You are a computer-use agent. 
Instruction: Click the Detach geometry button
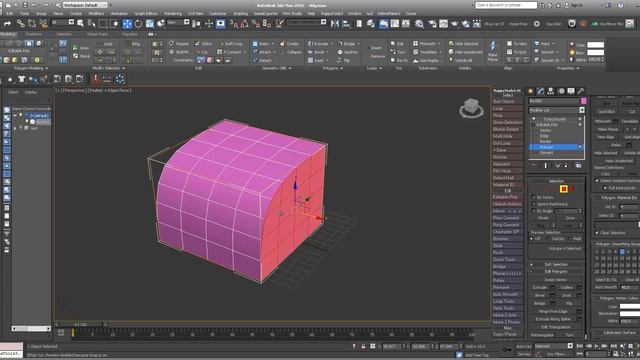coord(262,60)
